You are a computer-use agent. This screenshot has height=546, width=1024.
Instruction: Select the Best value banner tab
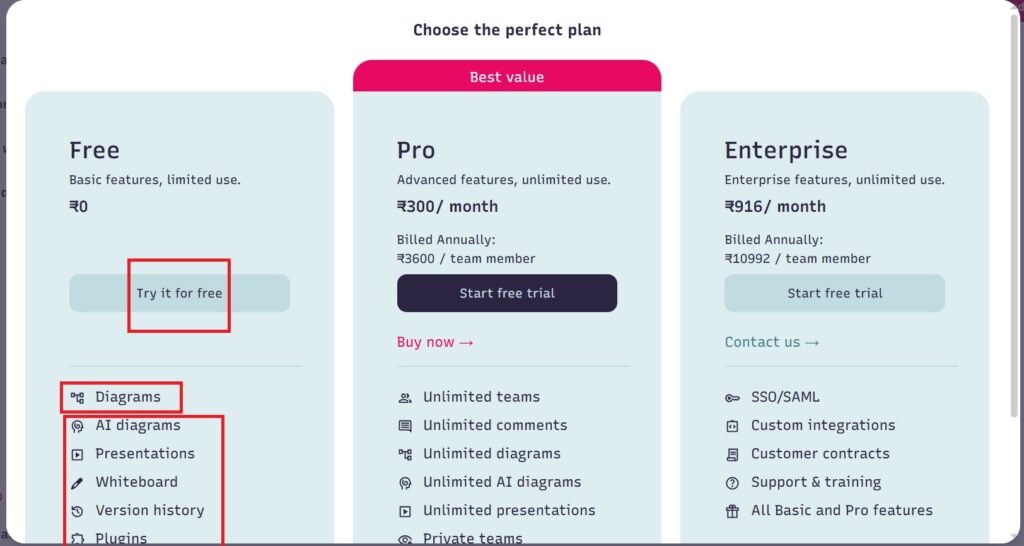click(507, 77)
